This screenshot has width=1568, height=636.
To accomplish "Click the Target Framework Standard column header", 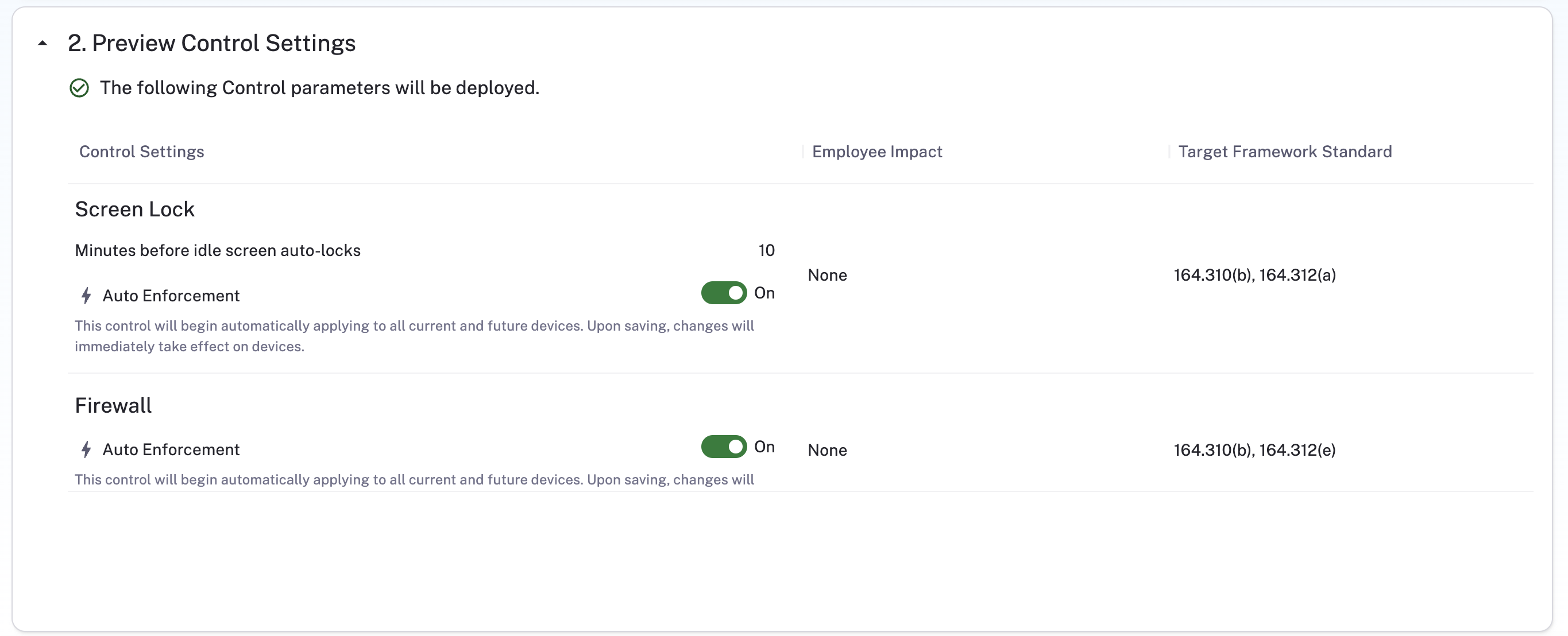I will tap(1284, 152).
